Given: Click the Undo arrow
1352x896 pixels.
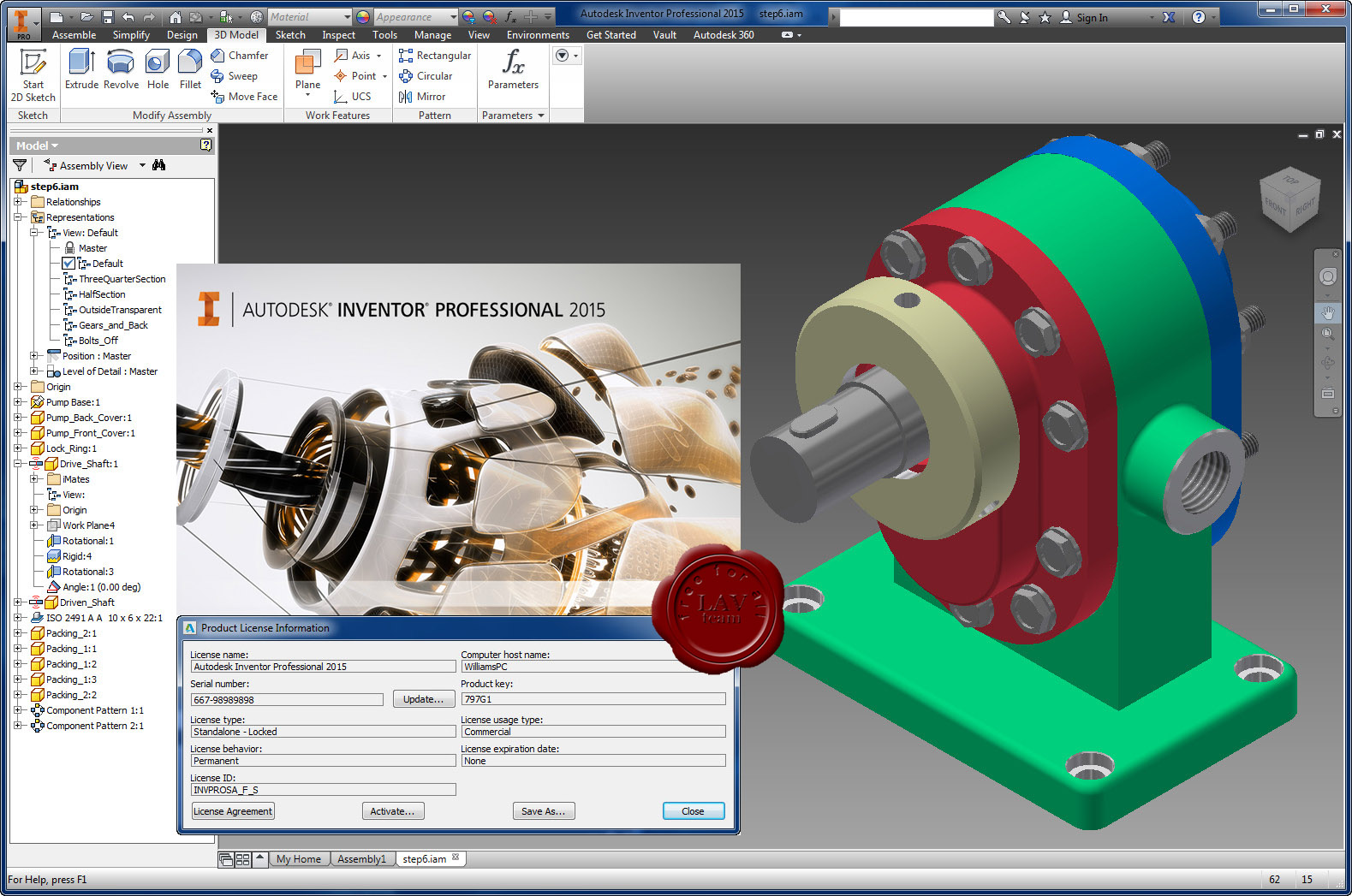Looking at the screenshot, I should 128,17.
